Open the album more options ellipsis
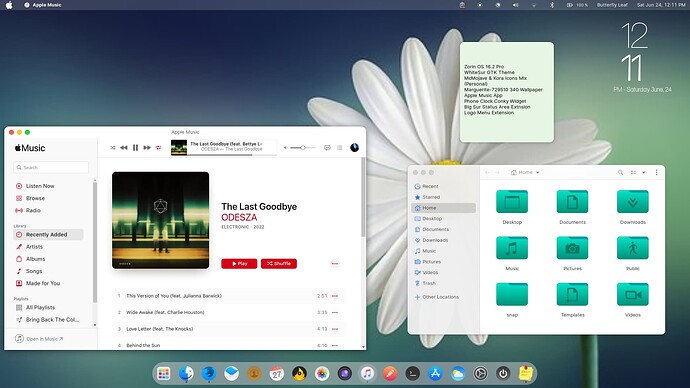 coord(335,264)
